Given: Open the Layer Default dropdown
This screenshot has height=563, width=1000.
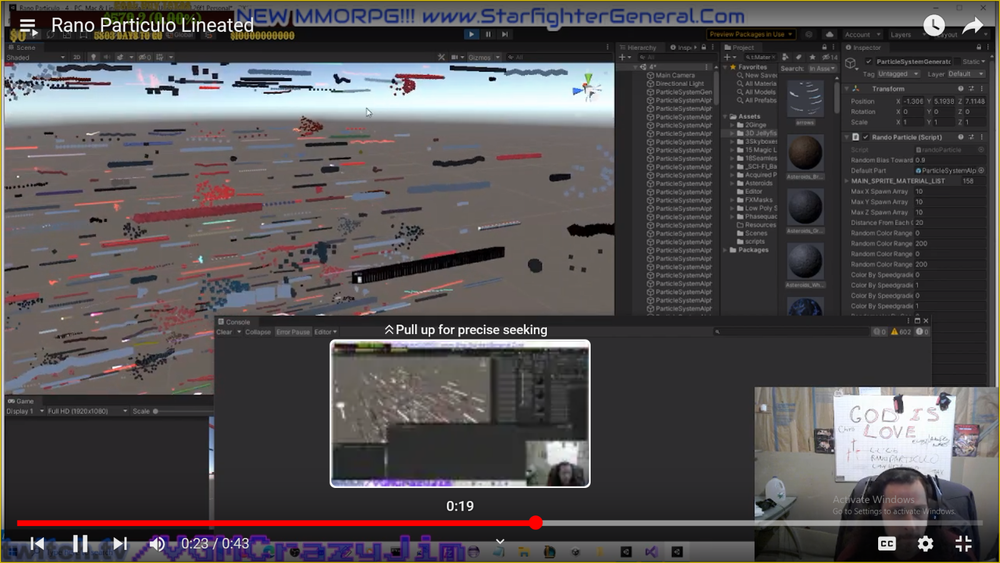Looking at the screenshot, I should (966, 74).
